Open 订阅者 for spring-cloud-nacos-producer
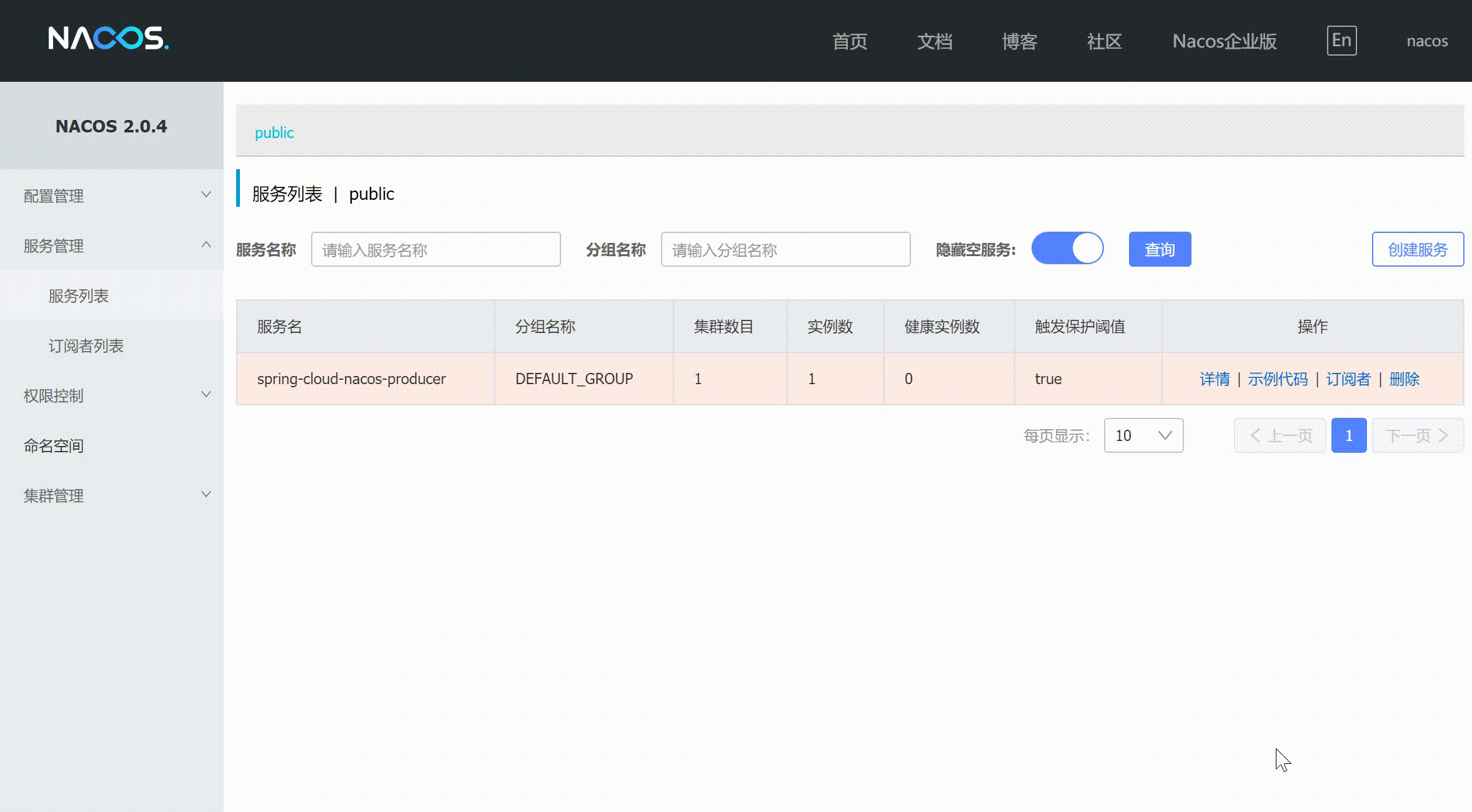This screenshot has width=1472, height=812. pyautogui.click(x=1348, y=379)
